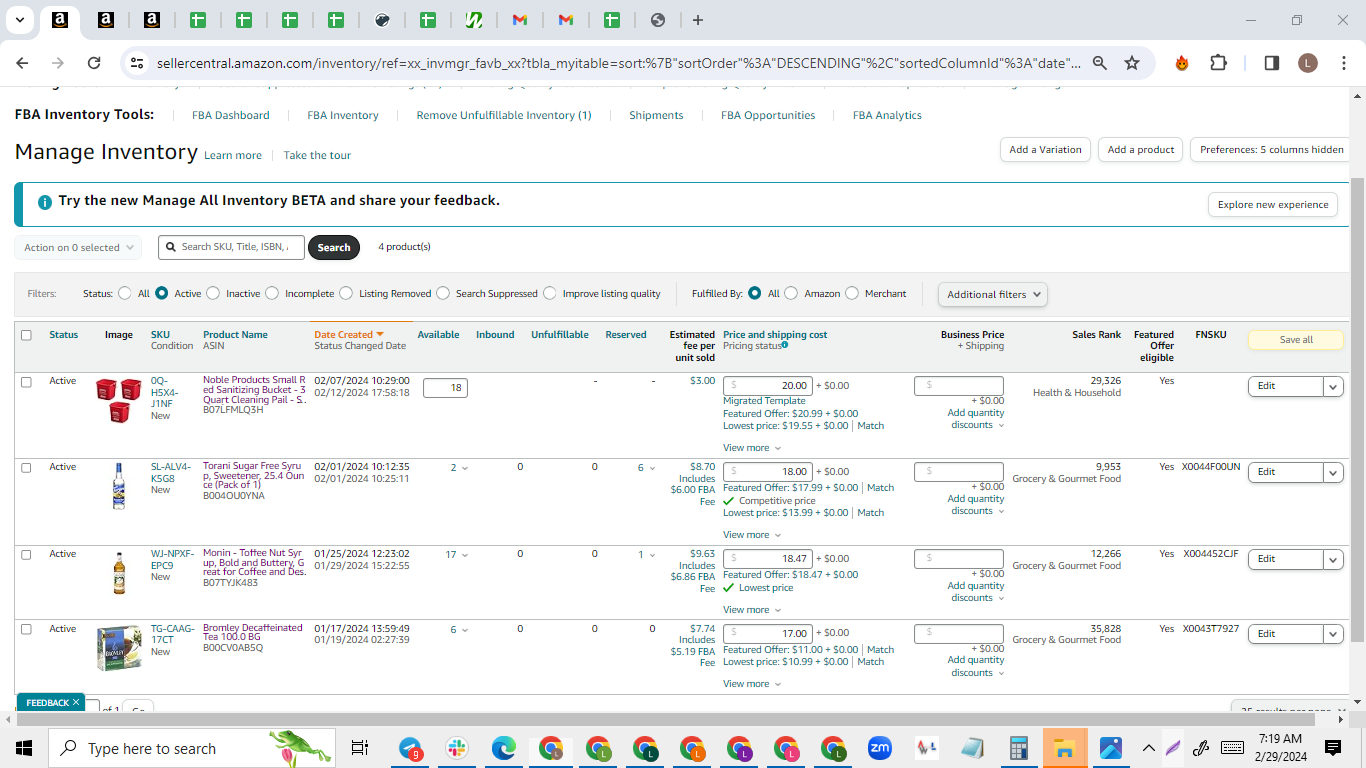
Task: Close the Feedback tab
Action: 76,703
